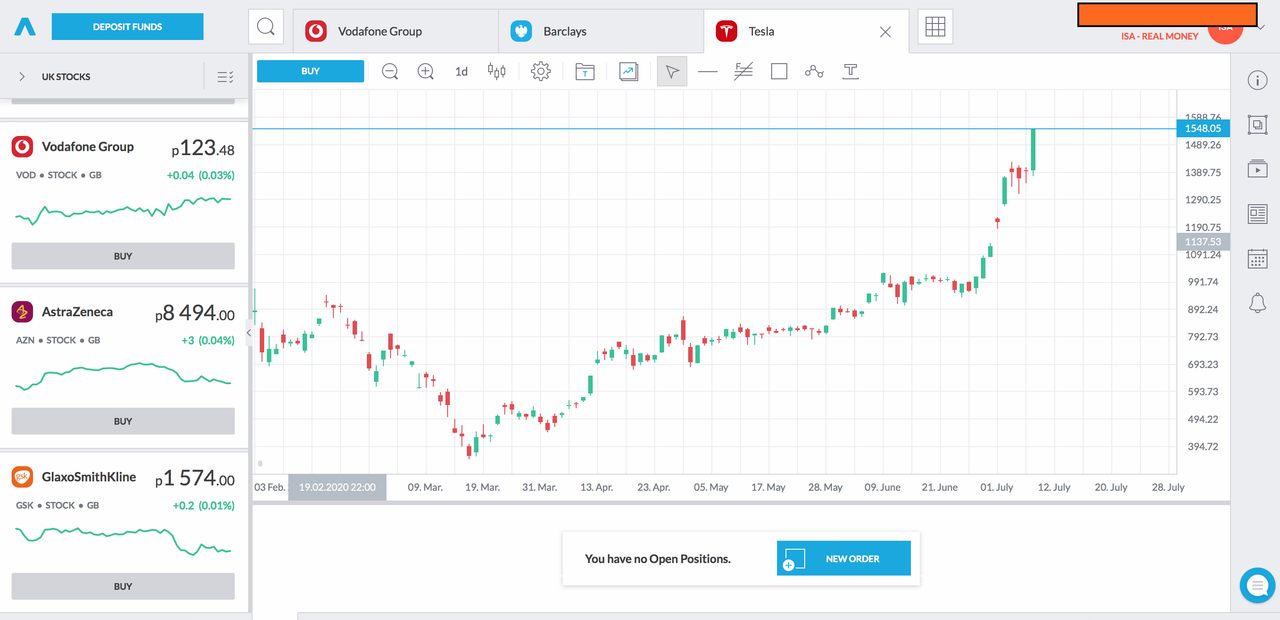Image resolution: width=1280 pixels, height=620 pixels.
Task: Zoom in the chart with plus magnifier
Action: pyautogui.click(x=426, y=71)
